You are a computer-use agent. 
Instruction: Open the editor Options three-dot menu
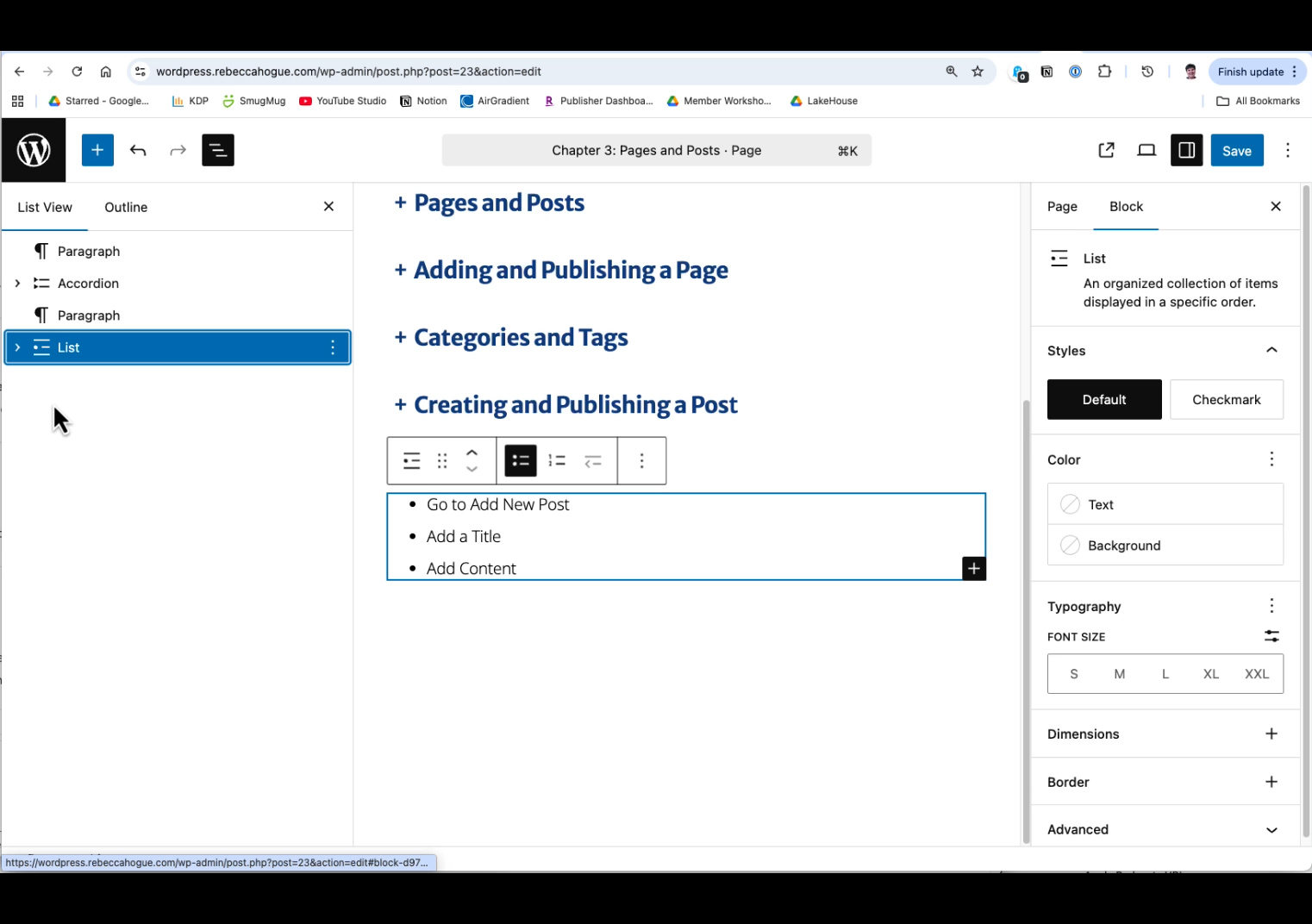coord(1288,150)
